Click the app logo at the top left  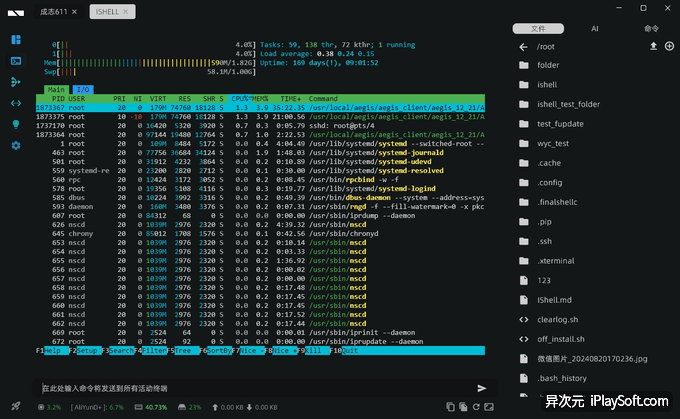16,13
